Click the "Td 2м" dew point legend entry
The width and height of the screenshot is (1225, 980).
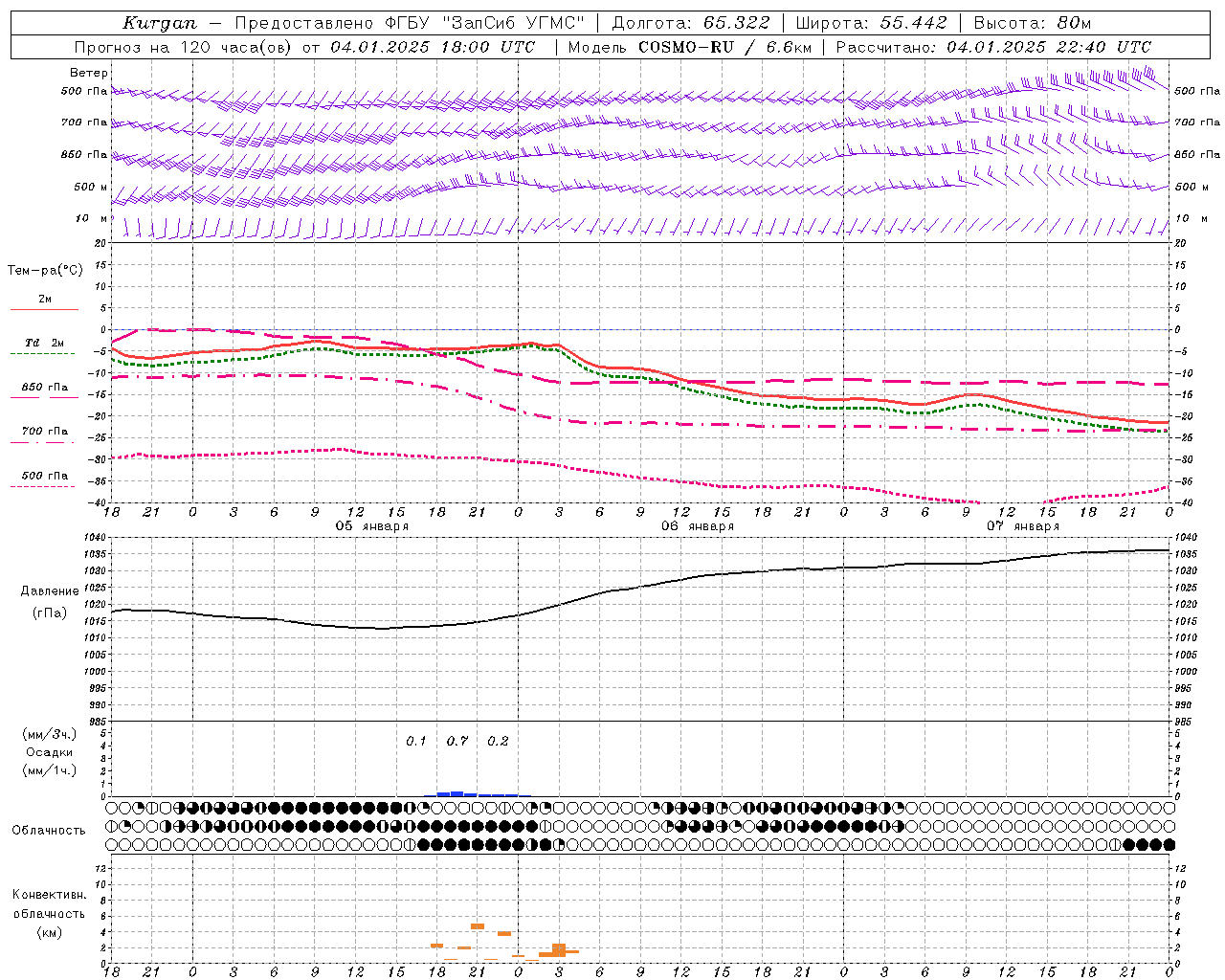coord(45,343)
